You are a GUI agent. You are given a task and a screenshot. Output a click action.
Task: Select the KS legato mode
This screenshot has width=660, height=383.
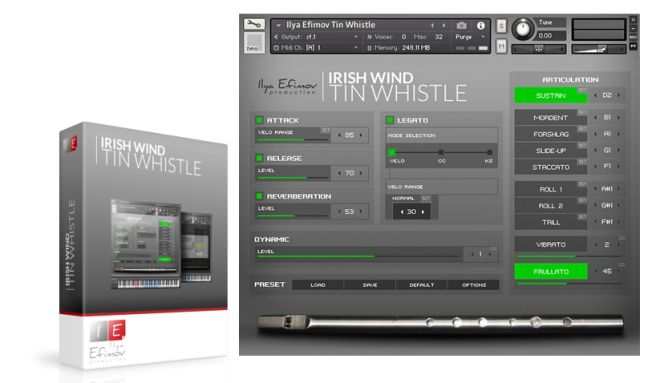coord(489,152)
